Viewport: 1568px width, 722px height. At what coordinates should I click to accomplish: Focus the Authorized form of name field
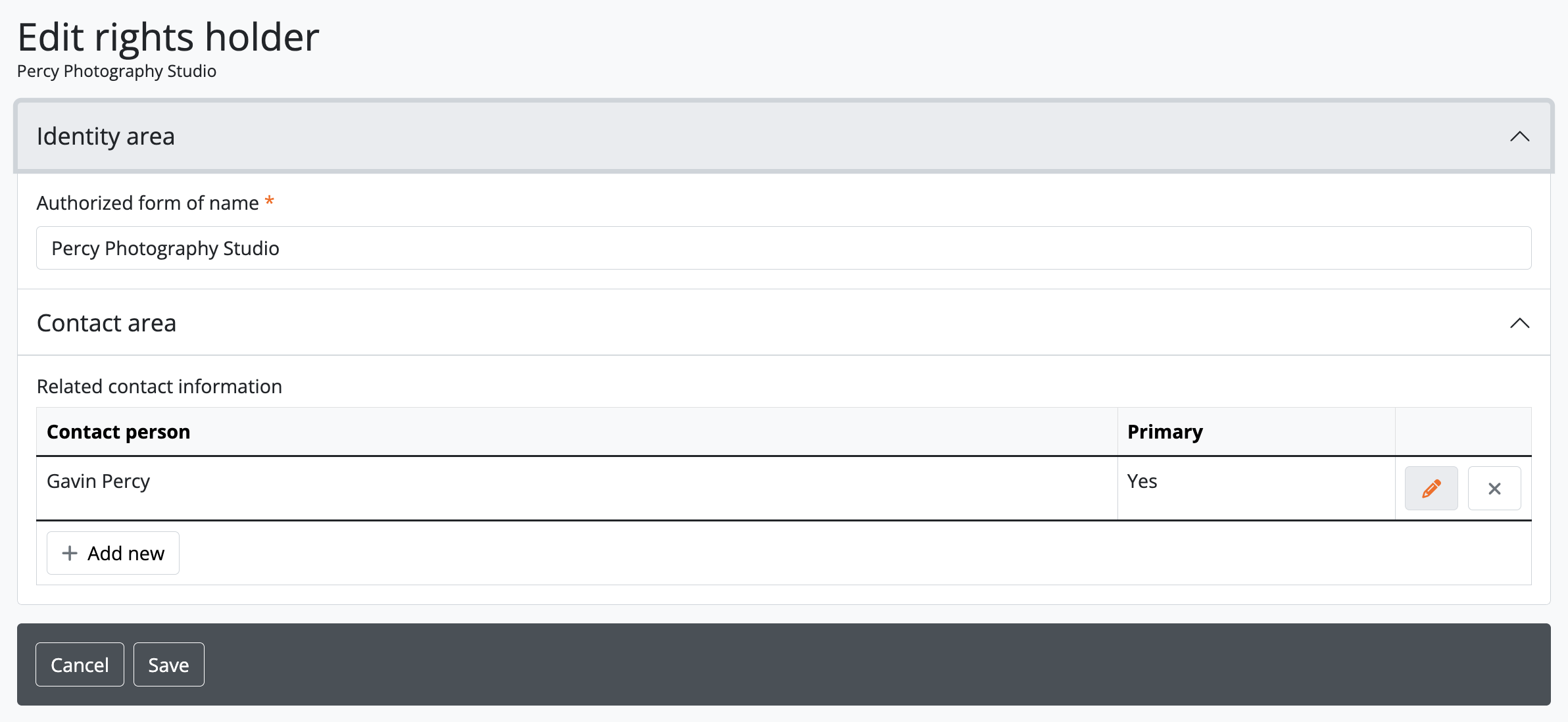(x=783, y=248)
